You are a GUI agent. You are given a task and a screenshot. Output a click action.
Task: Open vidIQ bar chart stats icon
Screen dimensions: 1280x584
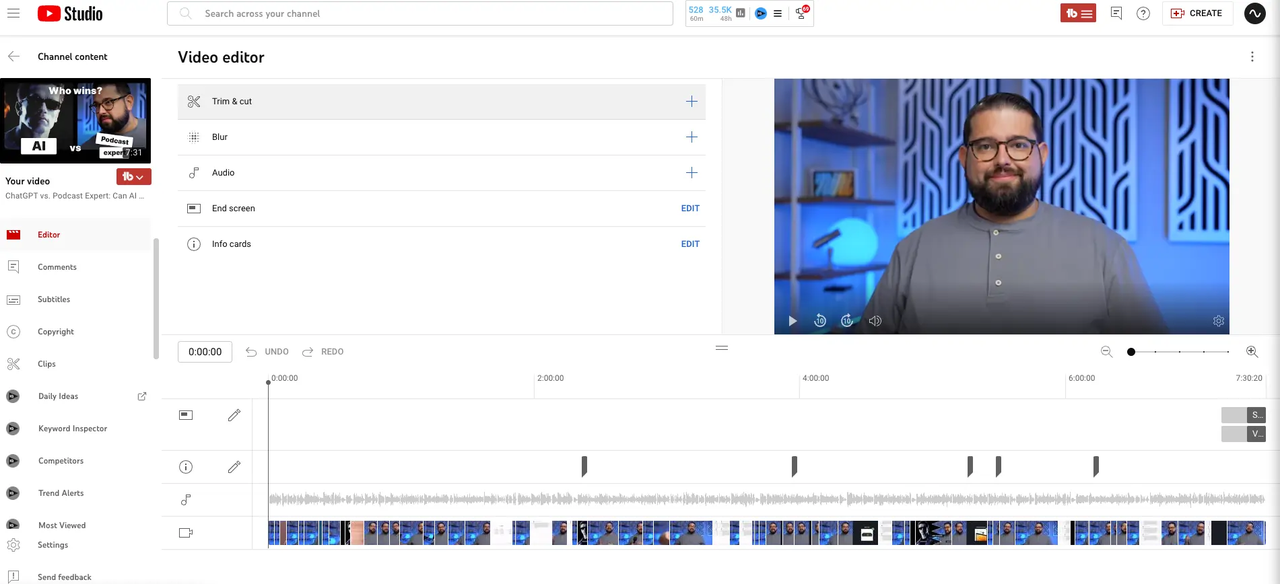click(741, 13)
